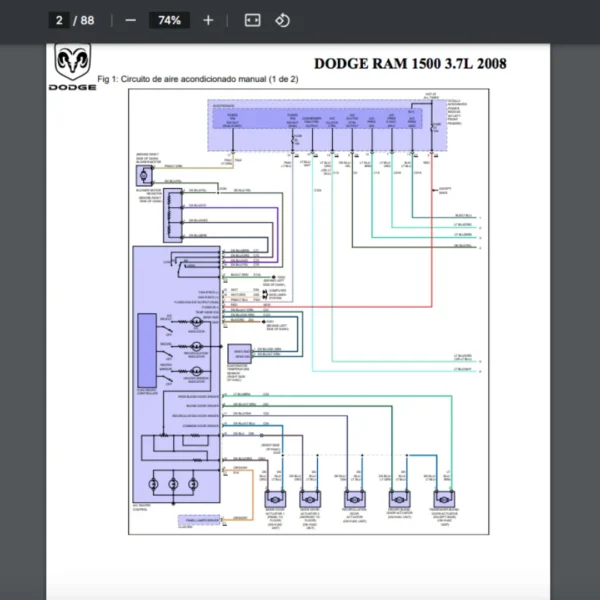The image size is (600, 600).
Task: Click the total page count 88
Action: [88, 20]
